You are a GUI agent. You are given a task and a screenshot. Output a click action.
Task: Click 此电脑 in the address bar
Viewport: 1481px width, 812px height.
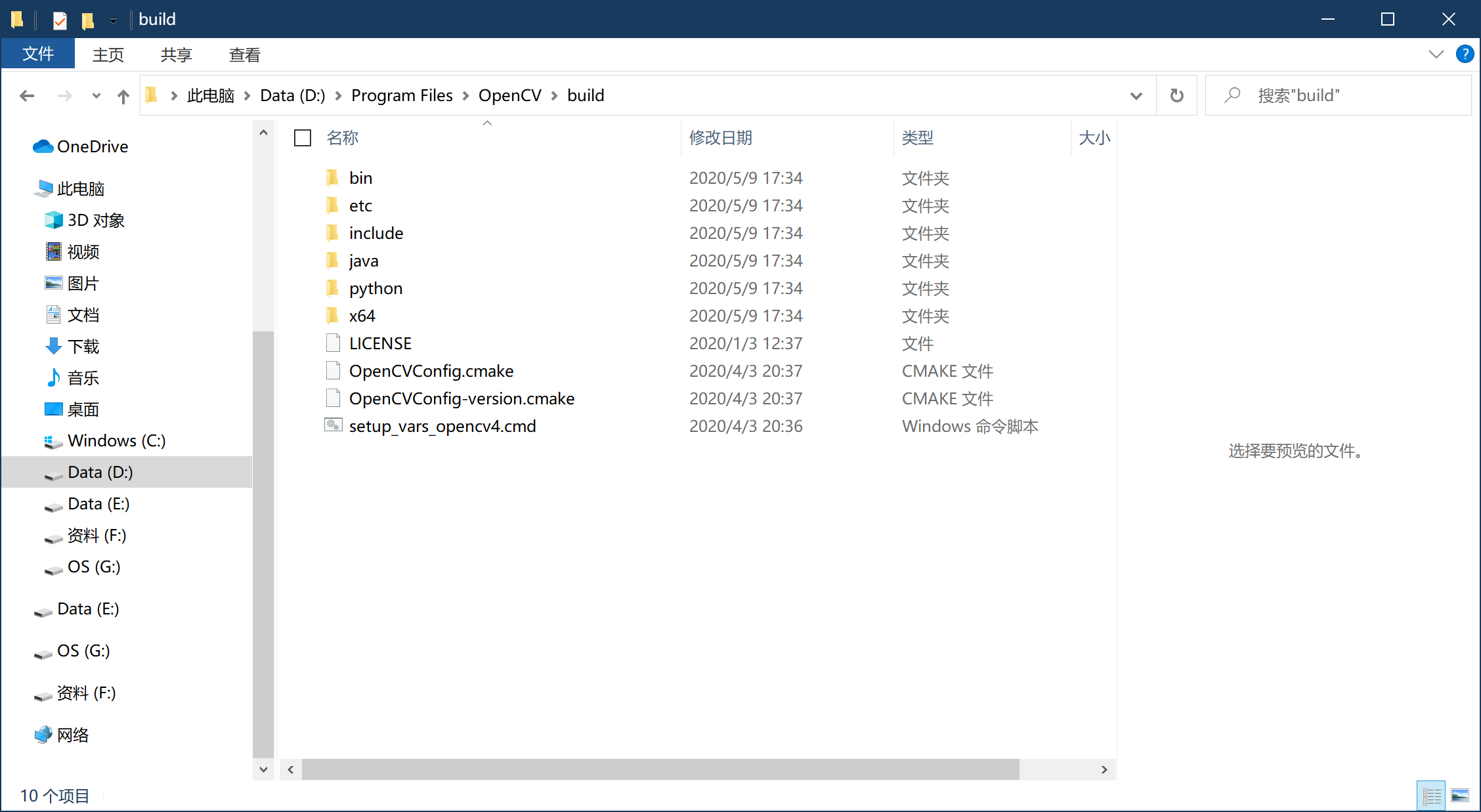tap(210, 96)
